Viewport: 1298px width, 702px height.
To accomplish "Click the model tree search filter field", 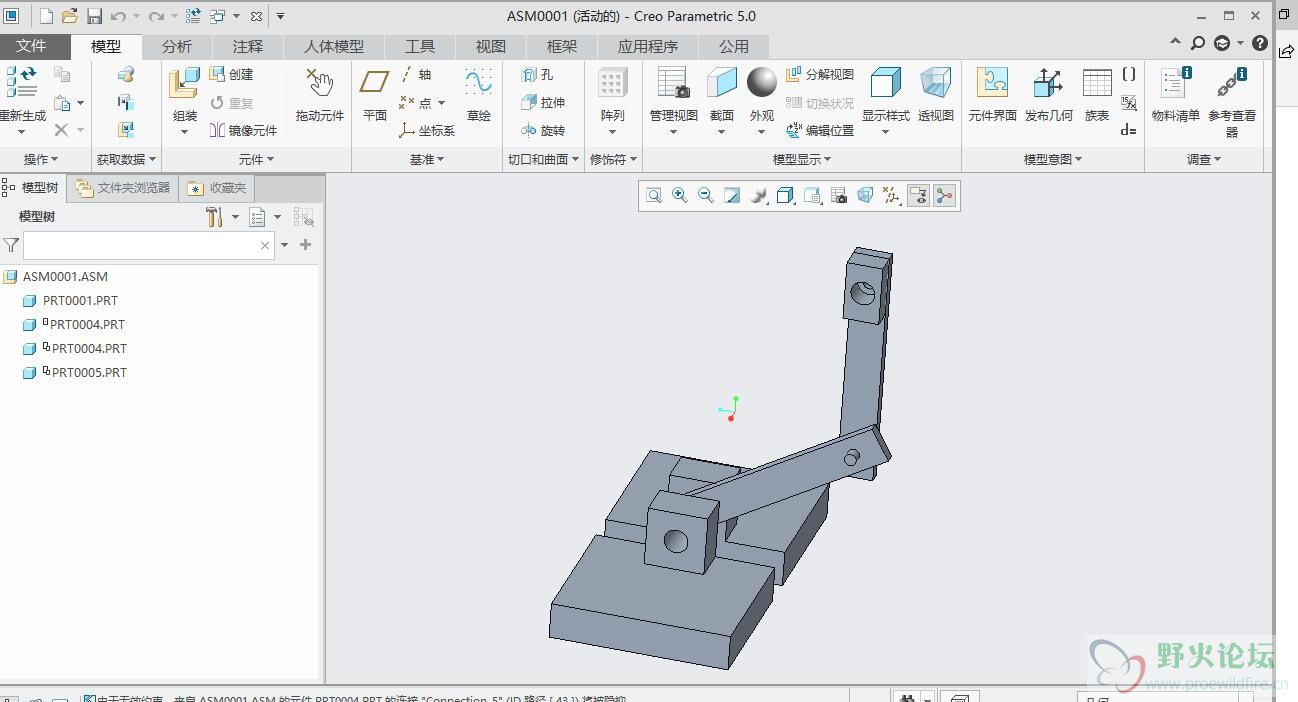I will coord(140,245).
